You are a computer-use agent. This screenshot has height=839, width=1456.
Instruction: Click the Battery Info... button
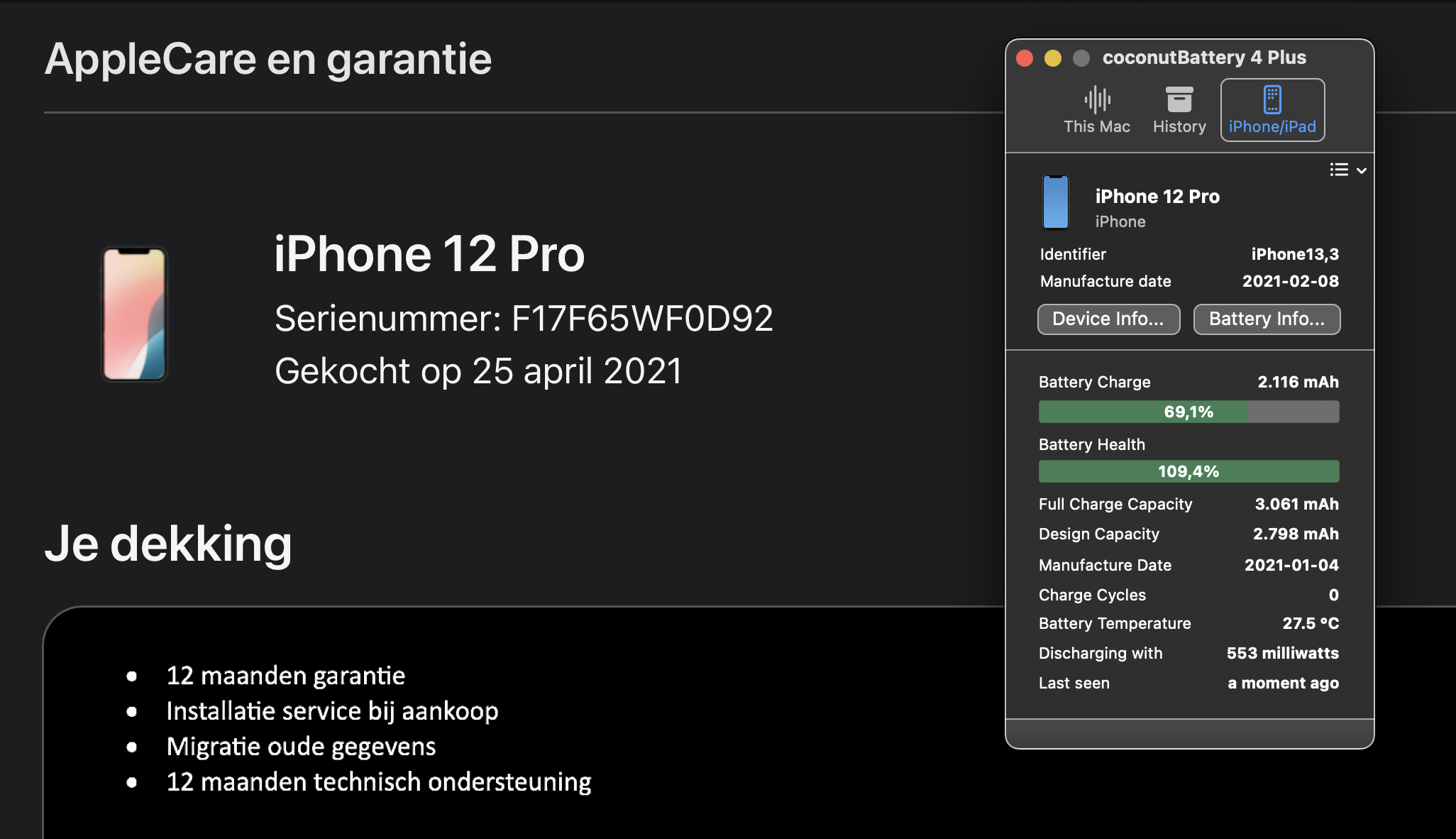point(1267,319)
